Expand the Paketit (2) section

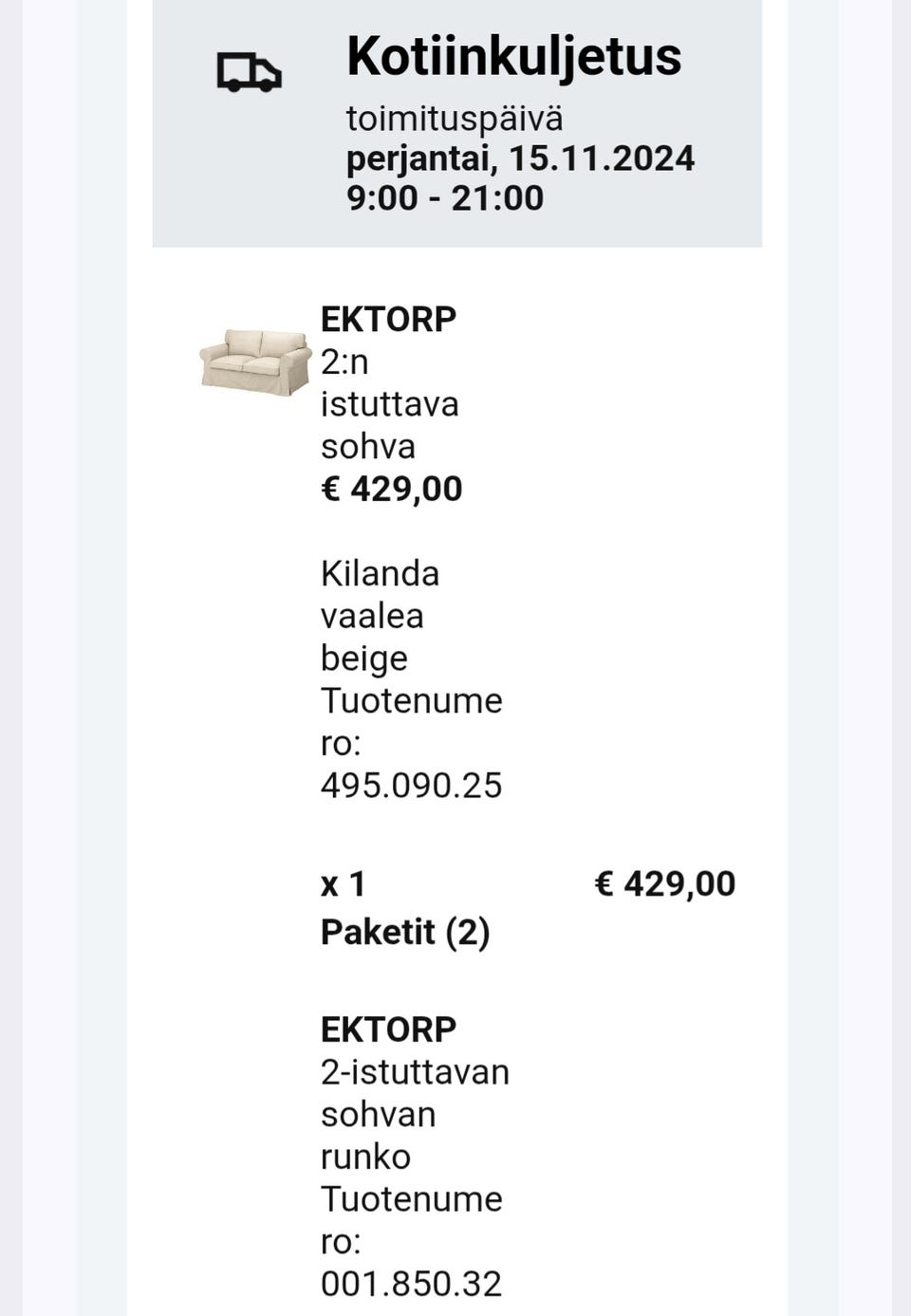pyautogui.click(x=405, y=933)
